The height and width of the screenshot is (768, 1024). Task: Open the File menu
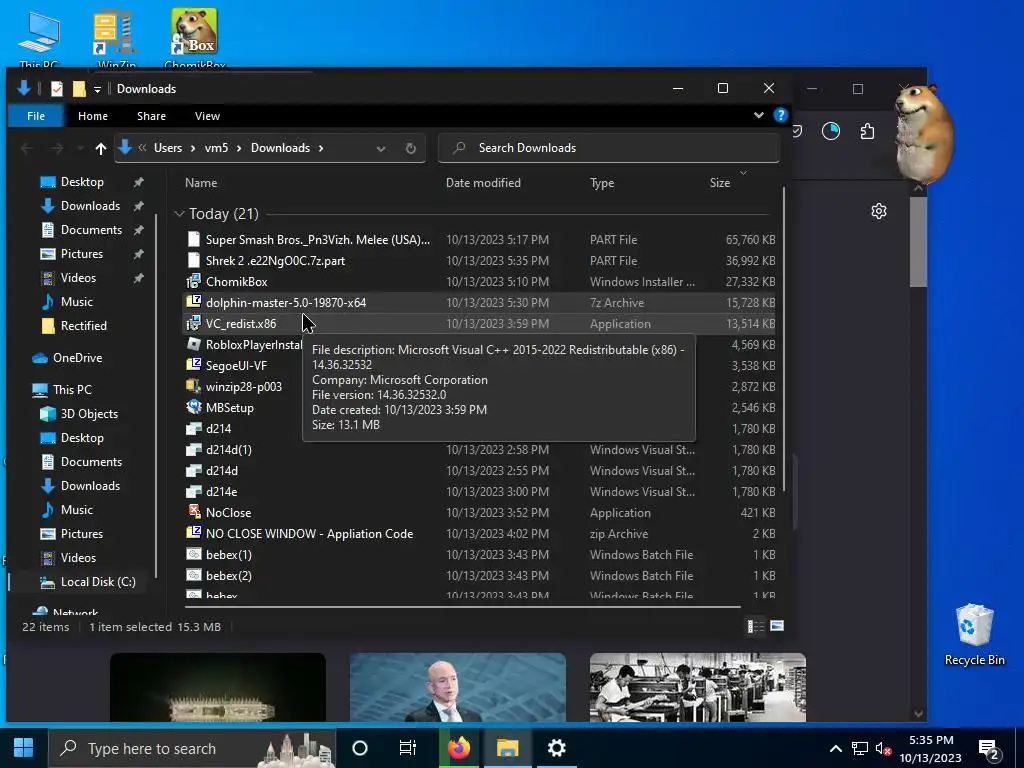click(x=35, y=116)
